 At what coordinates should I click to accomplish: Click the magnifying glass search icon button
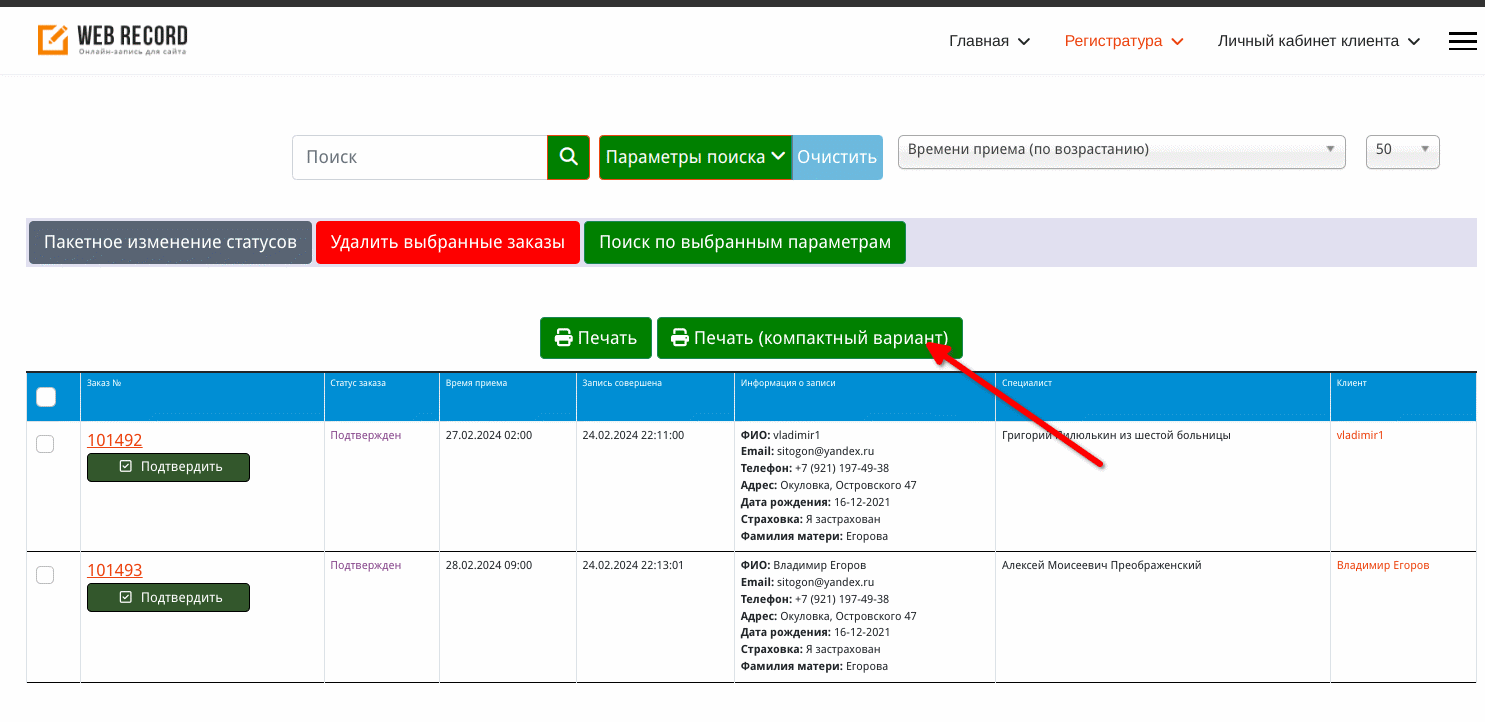point(568,157)
